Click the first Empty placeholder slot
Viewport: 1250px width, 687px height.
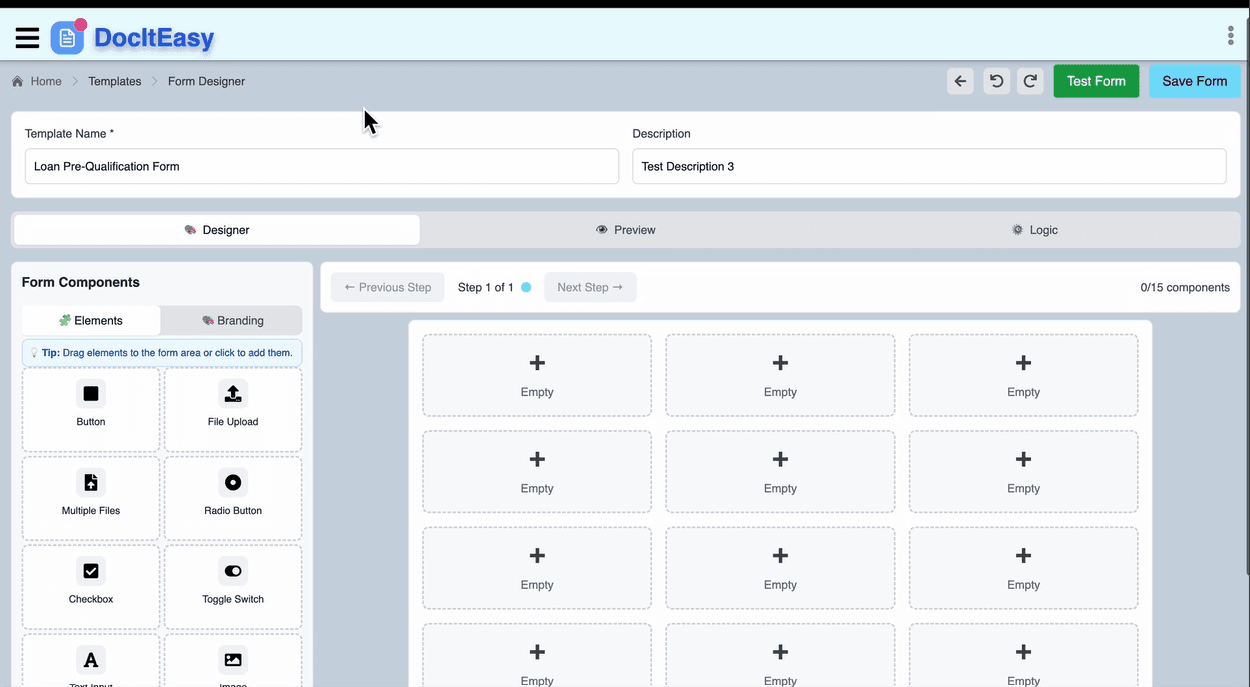tap(537, 374)
